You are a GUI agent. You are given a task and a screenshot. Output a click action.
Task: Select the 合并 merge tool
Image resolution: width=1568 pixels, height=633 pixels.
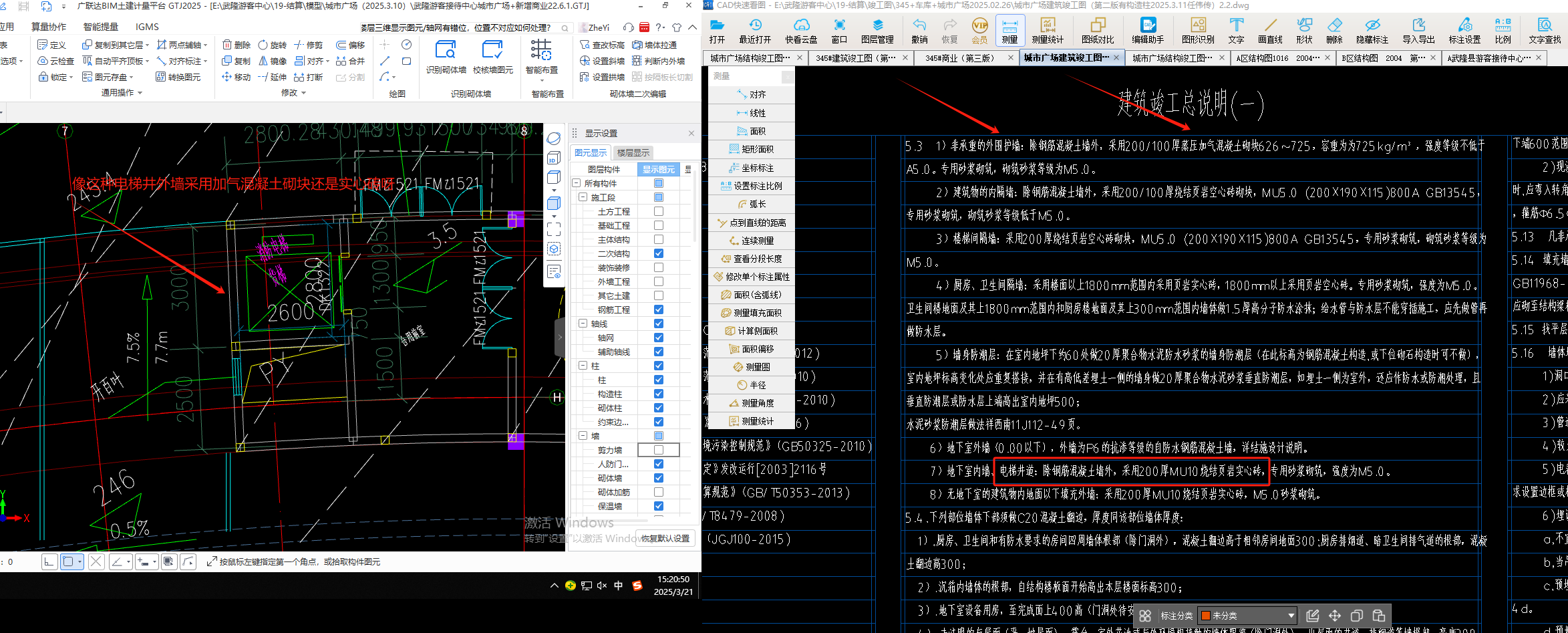coord(351,61)
